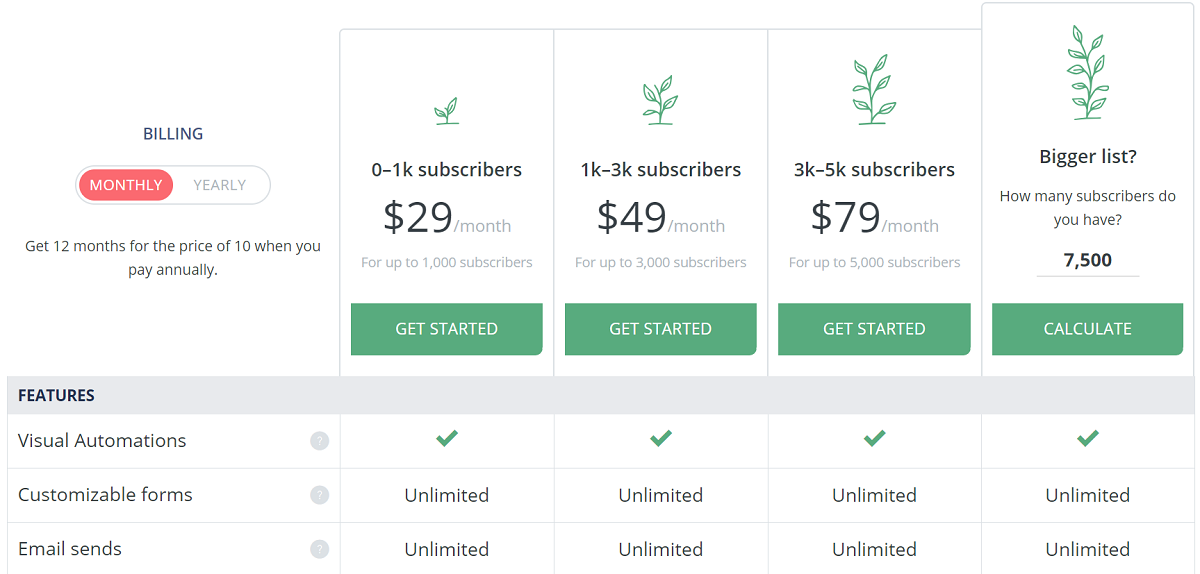Click the Visual Automations checkmark under Bigger list
This screenshot has width=1200, height=574.
click(x=1088, y=438)
